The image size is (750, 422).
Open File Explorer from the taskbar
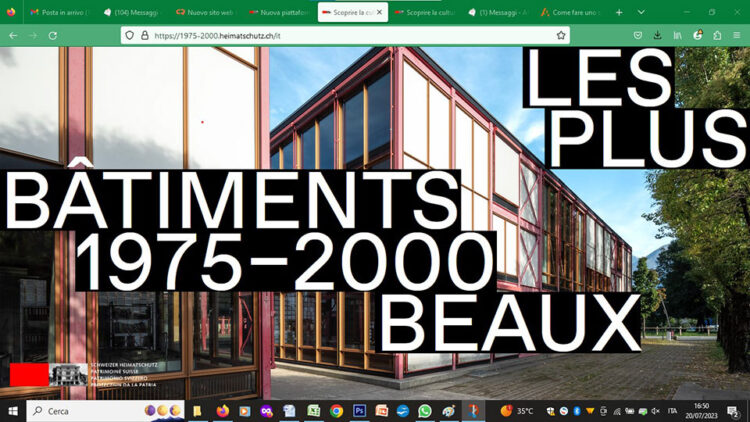coord(197,411)
